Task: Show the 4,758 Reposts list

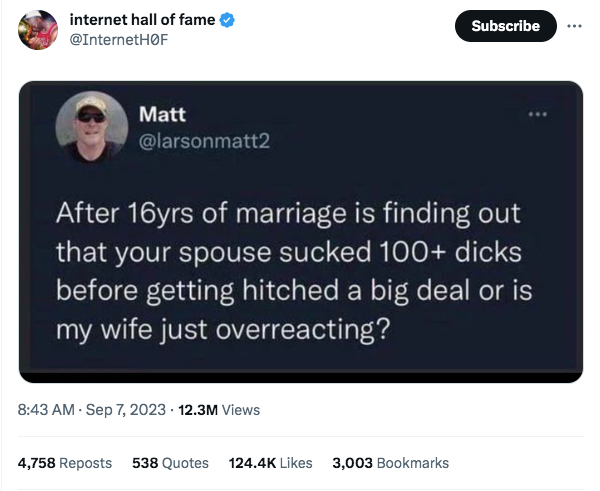Action: (63, 463)
